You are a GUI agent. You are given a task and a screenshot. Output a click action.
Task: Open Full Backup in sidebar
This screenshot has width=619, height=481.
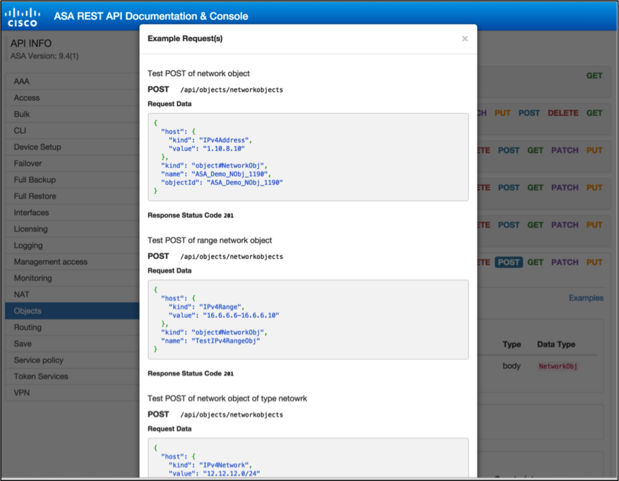pos(72,180)
